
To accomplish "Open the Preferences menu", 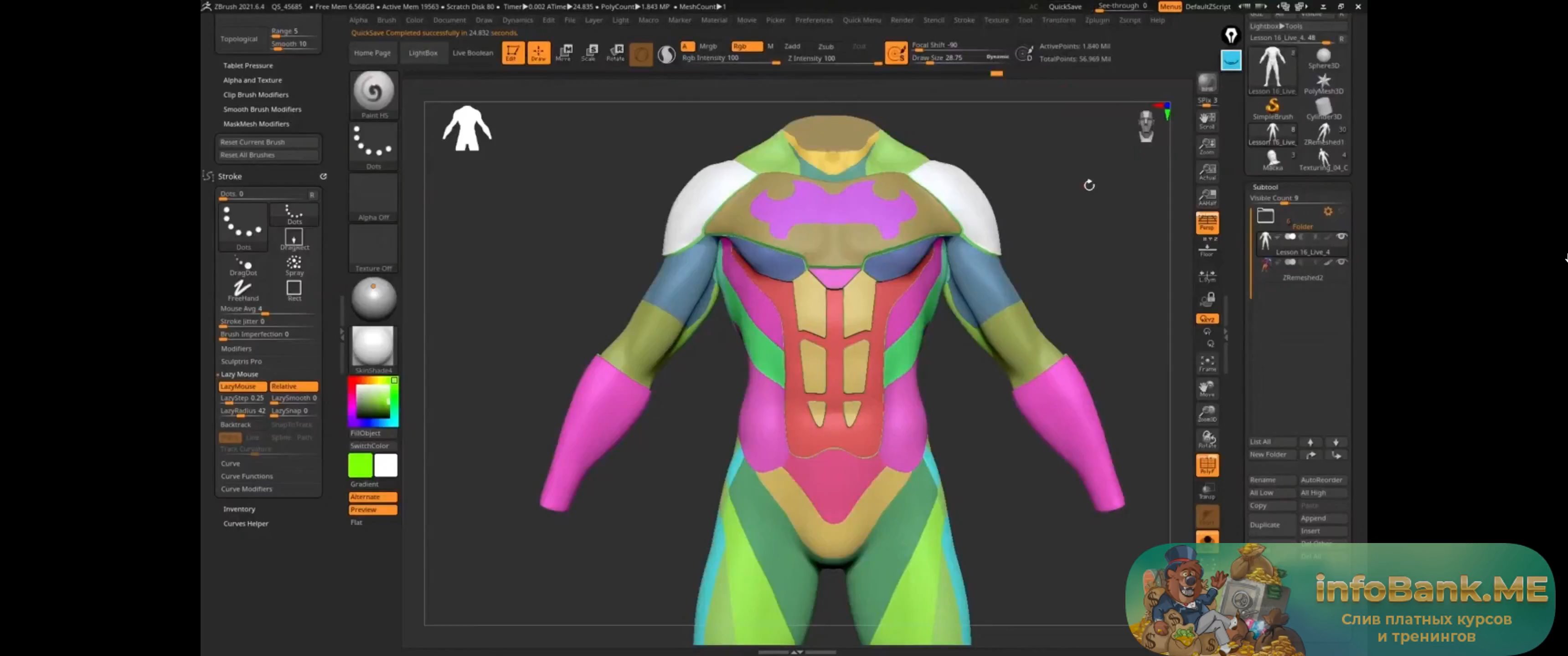I will (814, 20).
